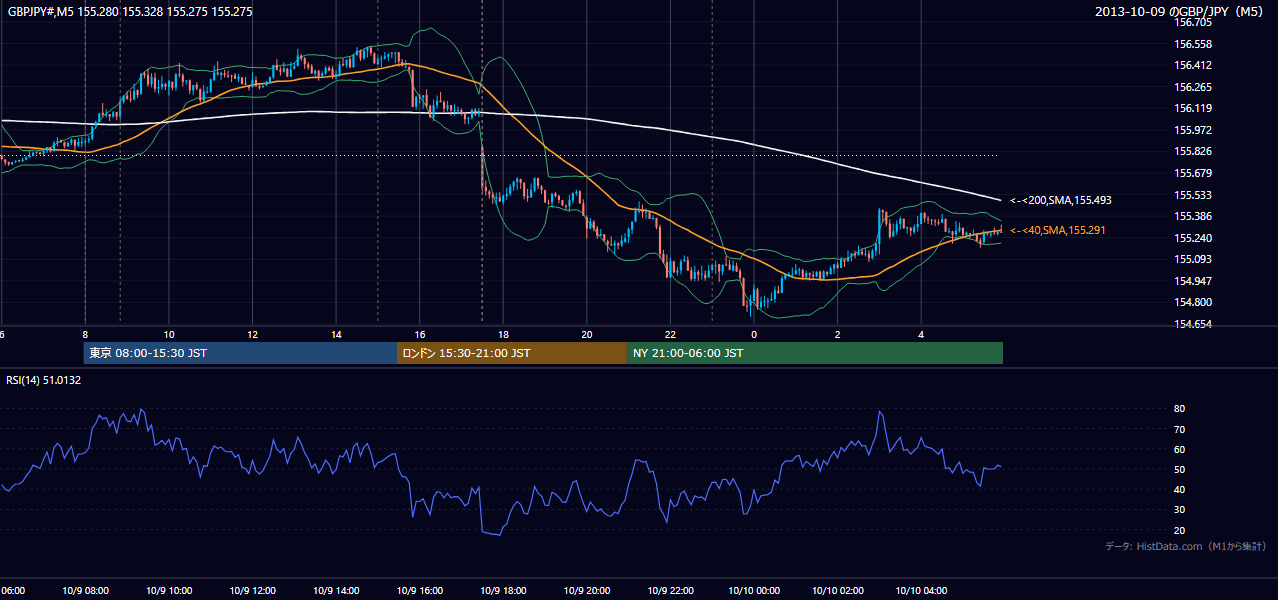Image resolution: width=1278 pixels, height=600 pixels.
Task: Click the 10/10 04:00 date label
Action: pyautogui.click(x=922, y=591)
